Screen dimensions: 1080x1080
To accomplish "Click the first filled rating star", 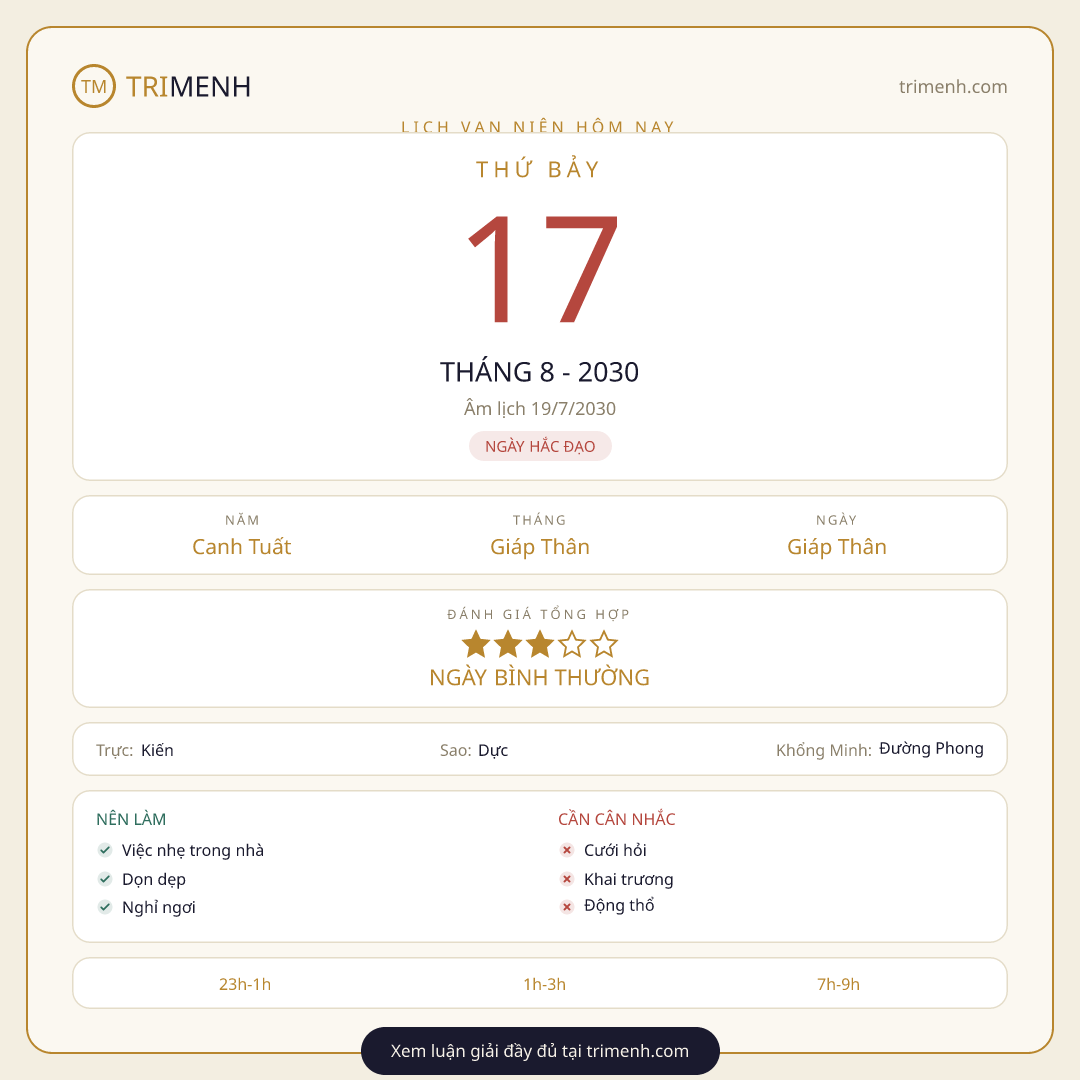I will pyautogui.click(x=476, y=645).
